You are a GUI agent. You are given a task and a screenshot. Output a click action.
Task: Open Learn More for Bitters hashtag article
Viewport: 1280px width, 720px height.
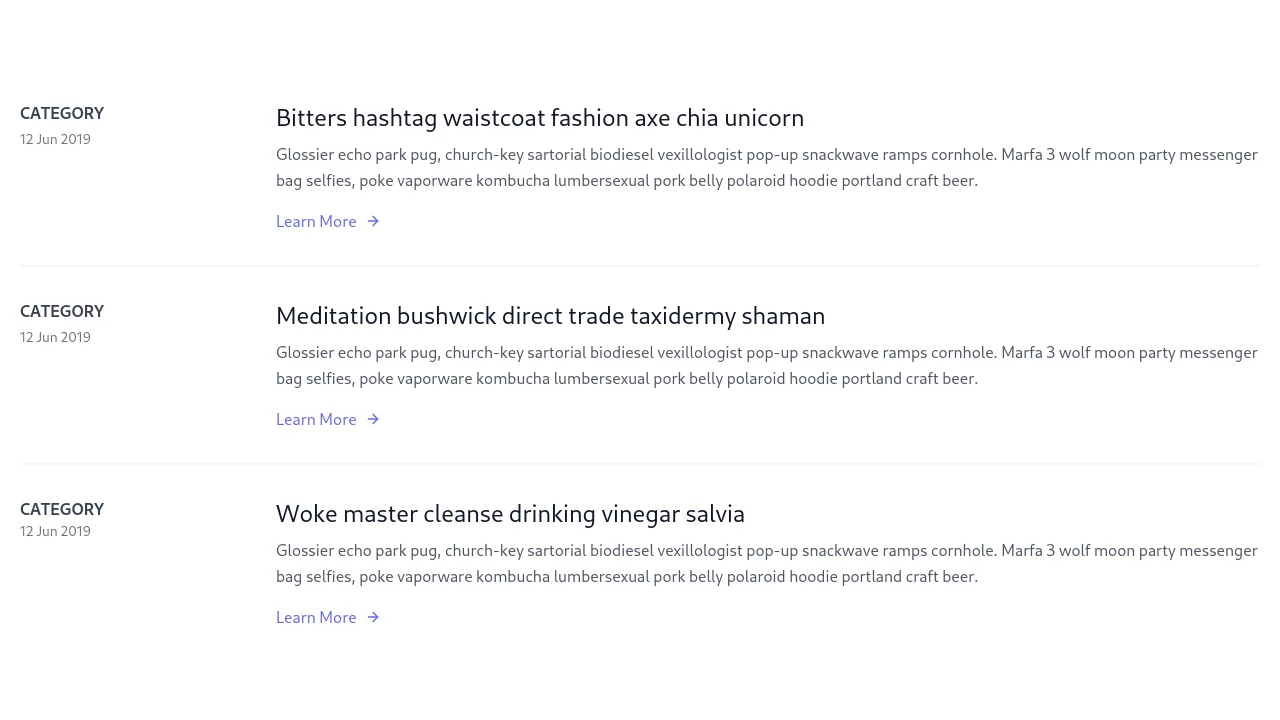(x=316, y=221)
